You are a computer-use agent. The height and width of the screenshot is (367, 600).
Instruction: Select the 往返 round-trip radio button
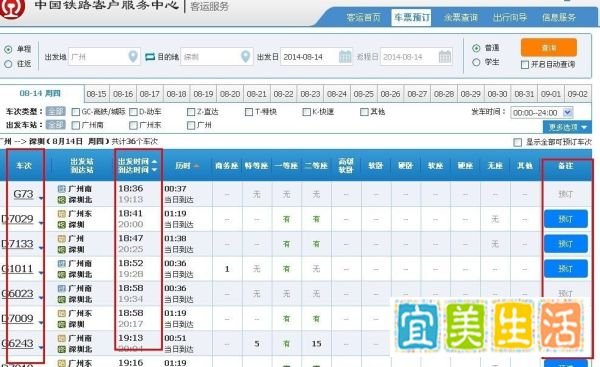8,64
